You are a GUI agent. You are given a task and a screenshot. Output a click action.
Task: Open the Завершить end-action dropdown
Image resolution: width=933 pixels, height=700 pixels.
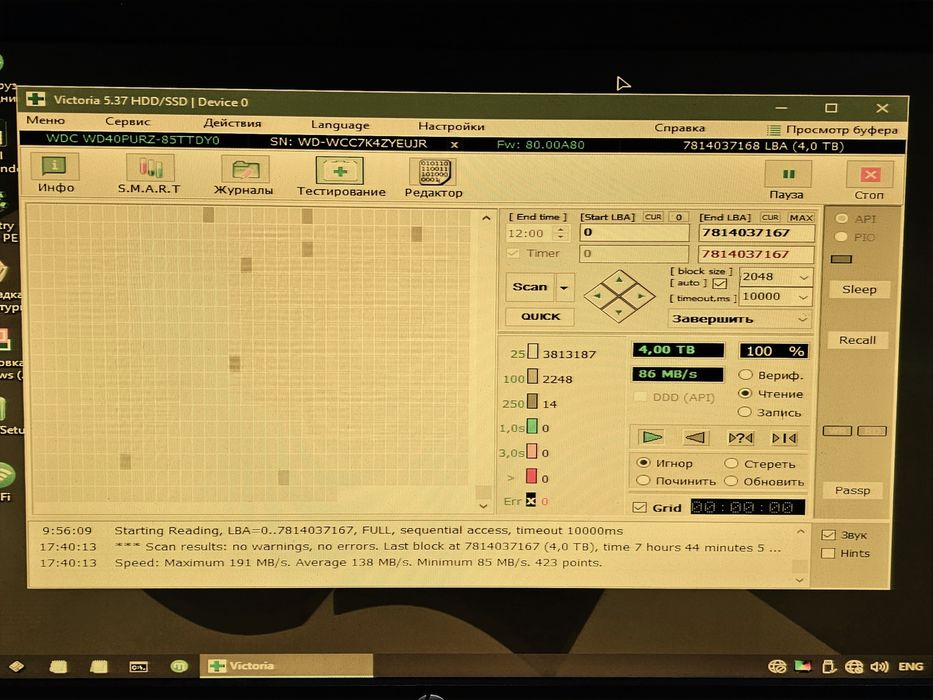(x=802, y=319)
